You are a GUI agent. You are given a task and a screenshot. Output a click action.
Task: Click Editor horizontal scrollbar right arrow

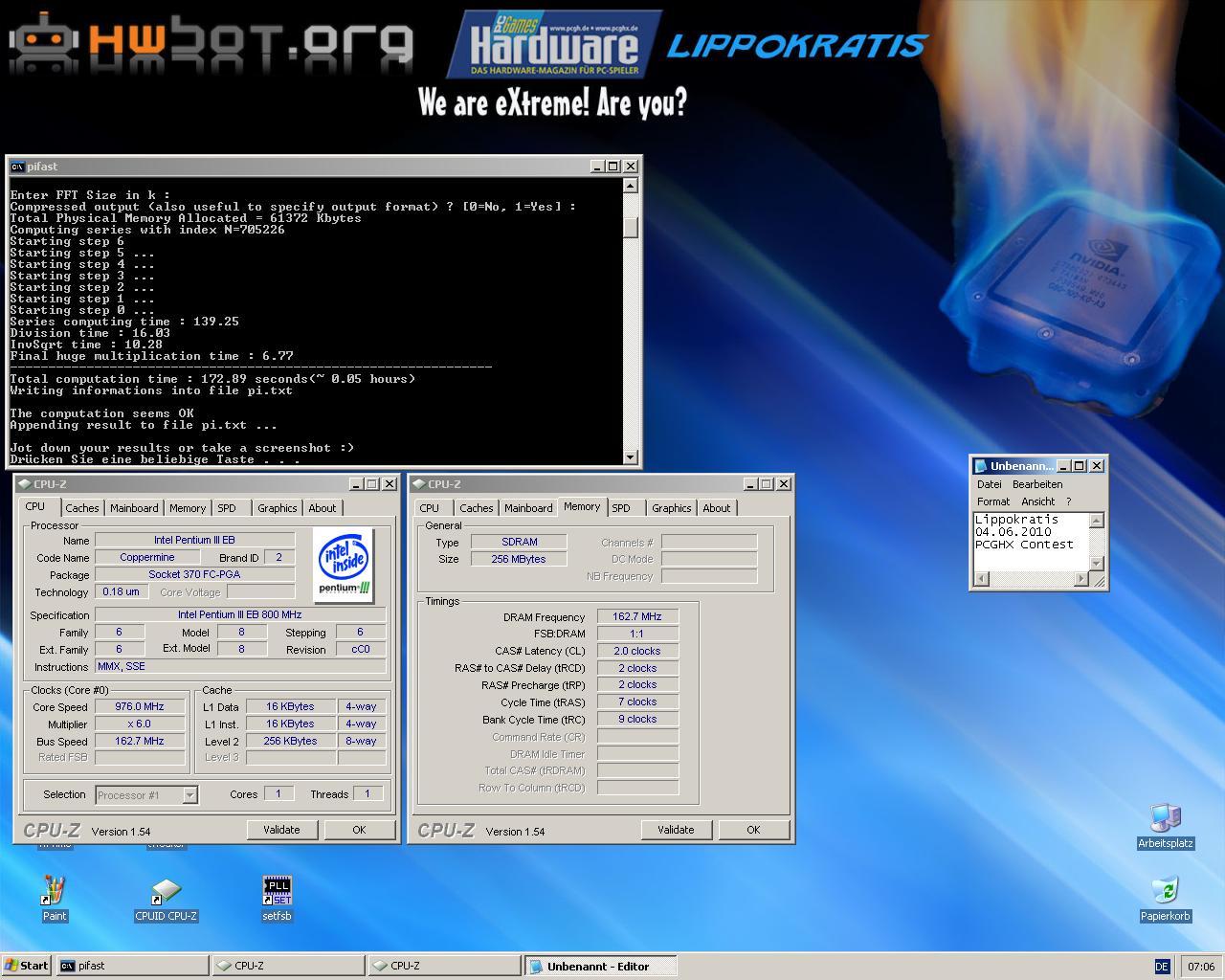coord(1081,578)
